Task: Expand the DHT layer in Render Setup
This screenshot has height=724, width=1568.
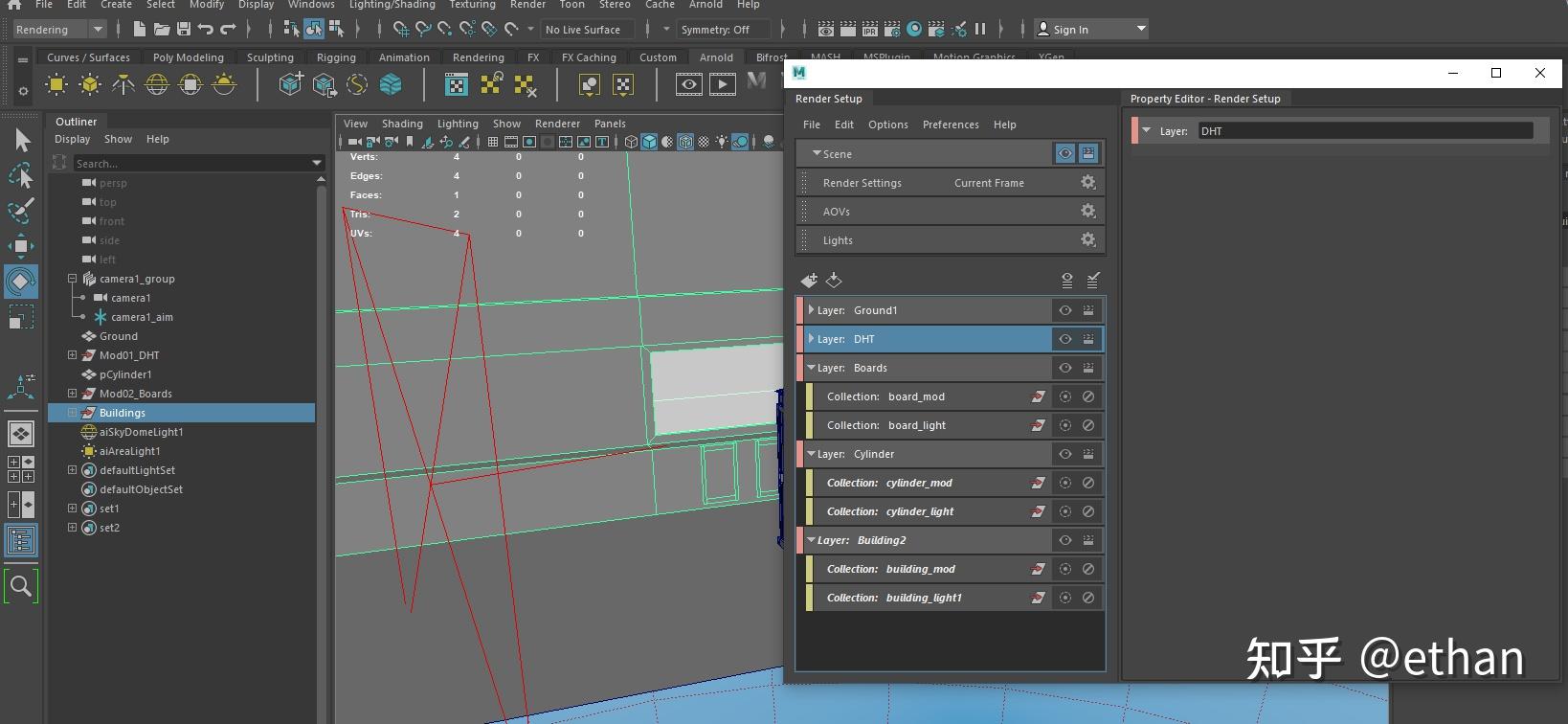Action: coord(811,339)
